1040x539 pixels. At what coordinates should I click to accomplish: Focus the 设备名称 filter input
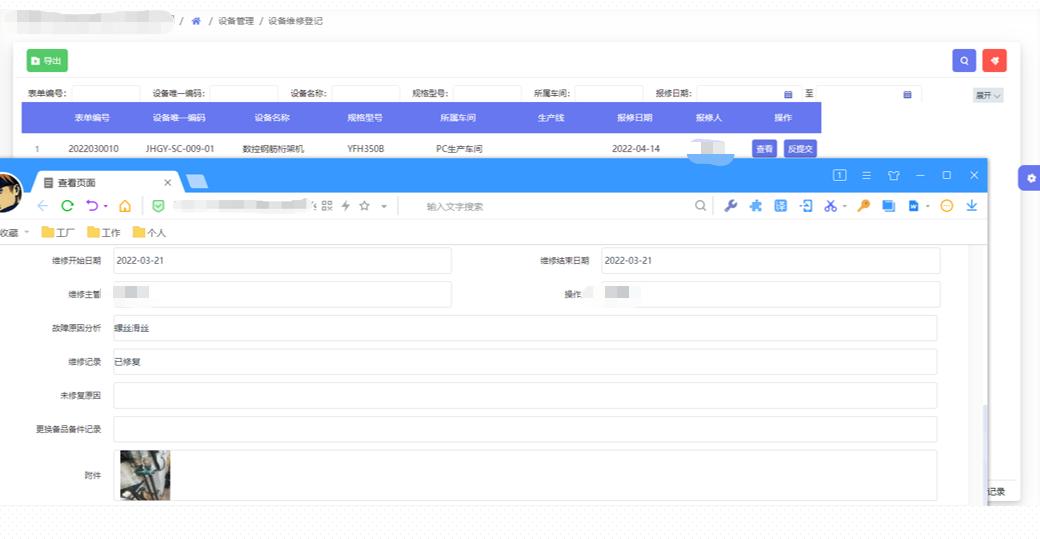(365, 93)
